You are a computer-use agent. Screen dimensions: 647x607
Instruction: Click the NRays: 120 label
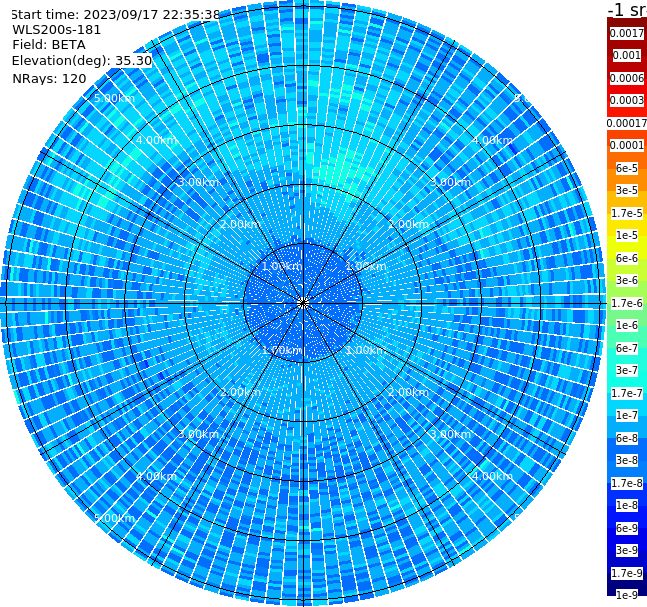click(x=49, y=78)
